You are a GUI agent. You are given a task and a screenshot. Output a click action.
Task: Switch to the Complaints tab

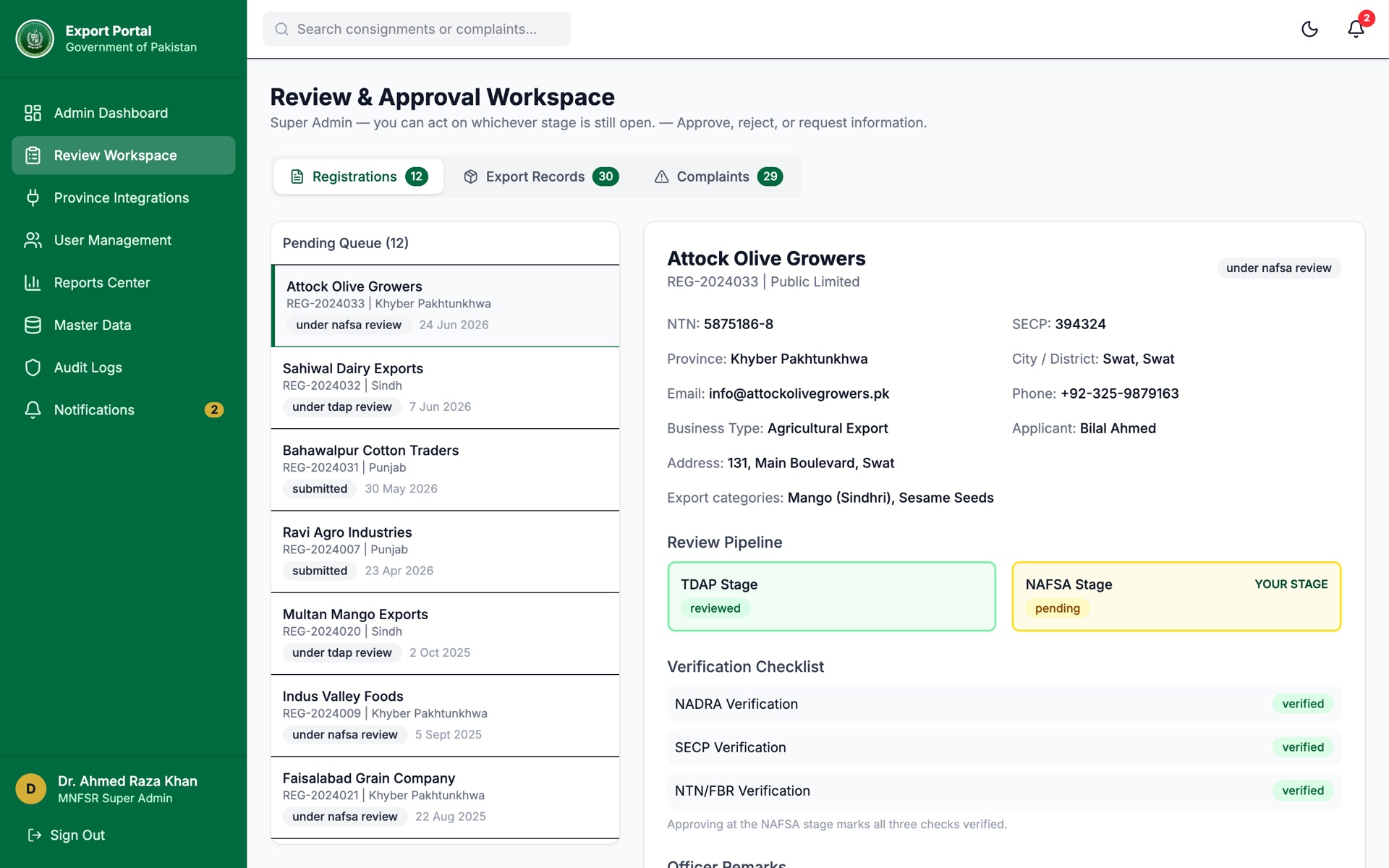tap(718, 176)
